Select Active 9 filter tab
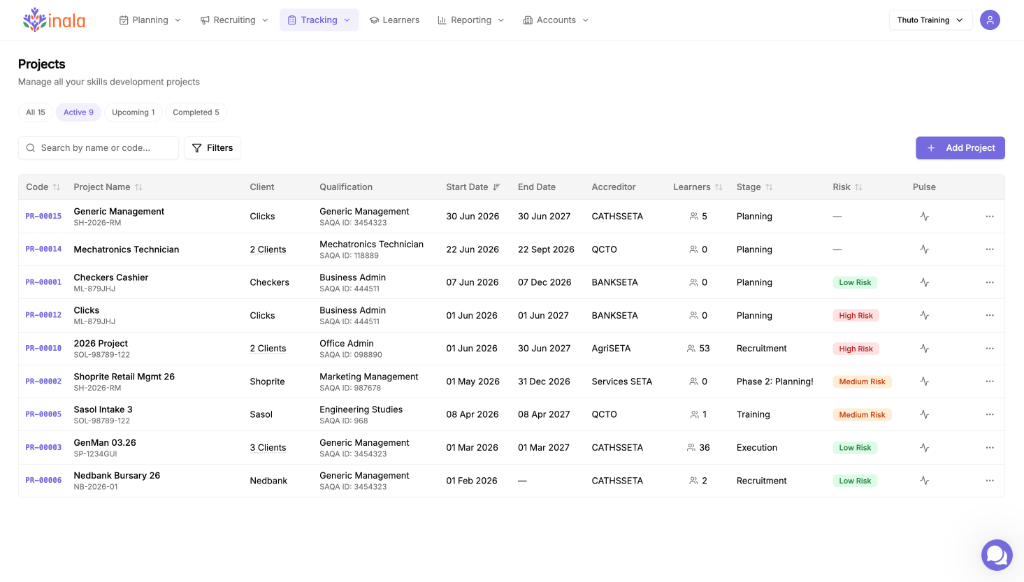The height and width of the screenshot is (582, 1024). point(78,112)
